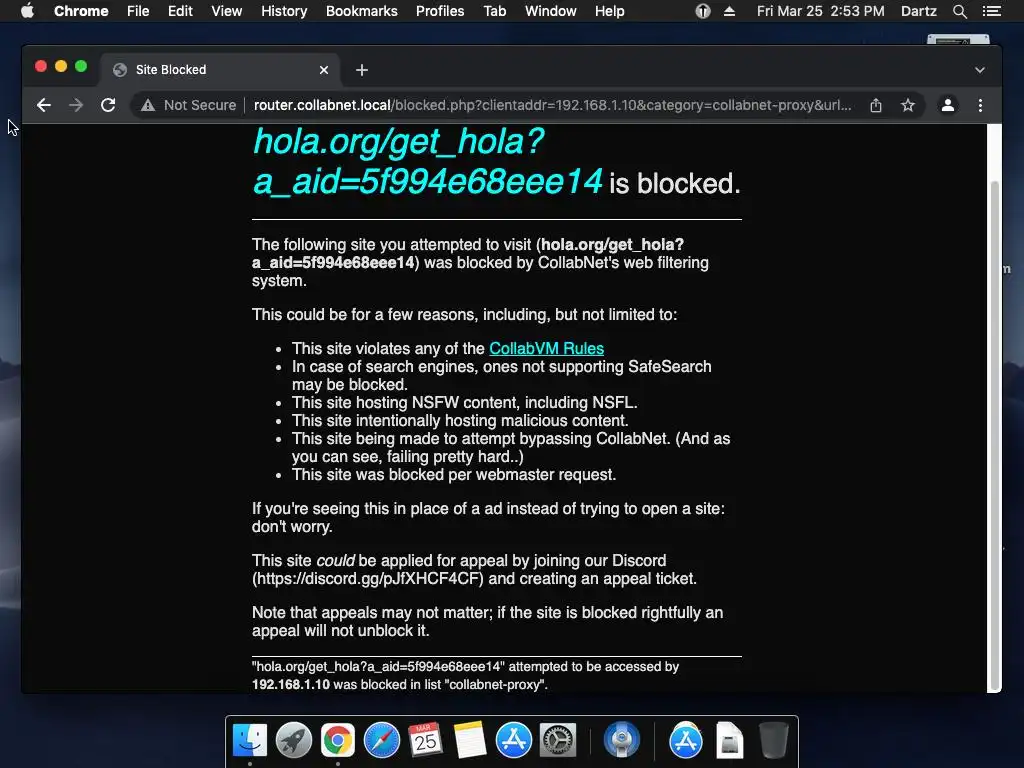Reload the blocked page
Screen dimensions: 1024x768
pos(108,105)
